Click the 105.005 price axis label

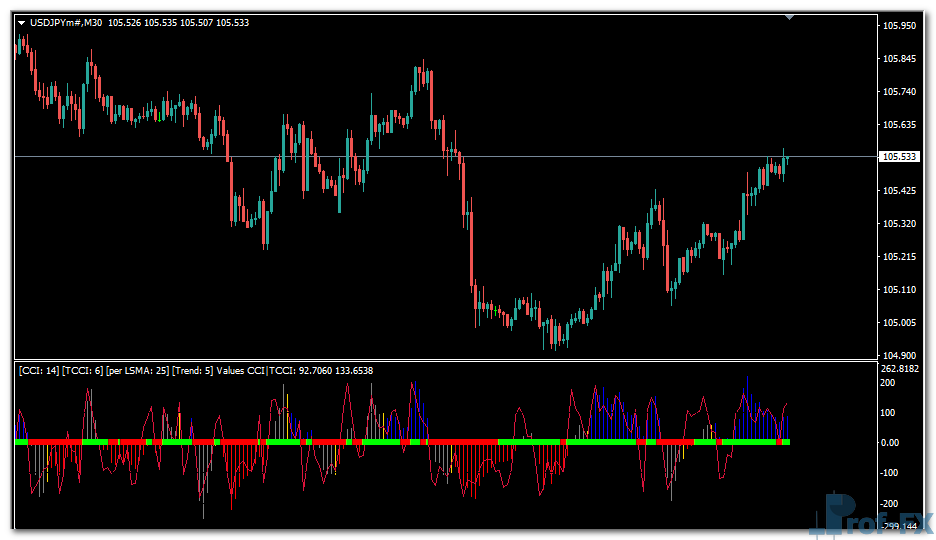pyautogui.click(x=900, y=323)
